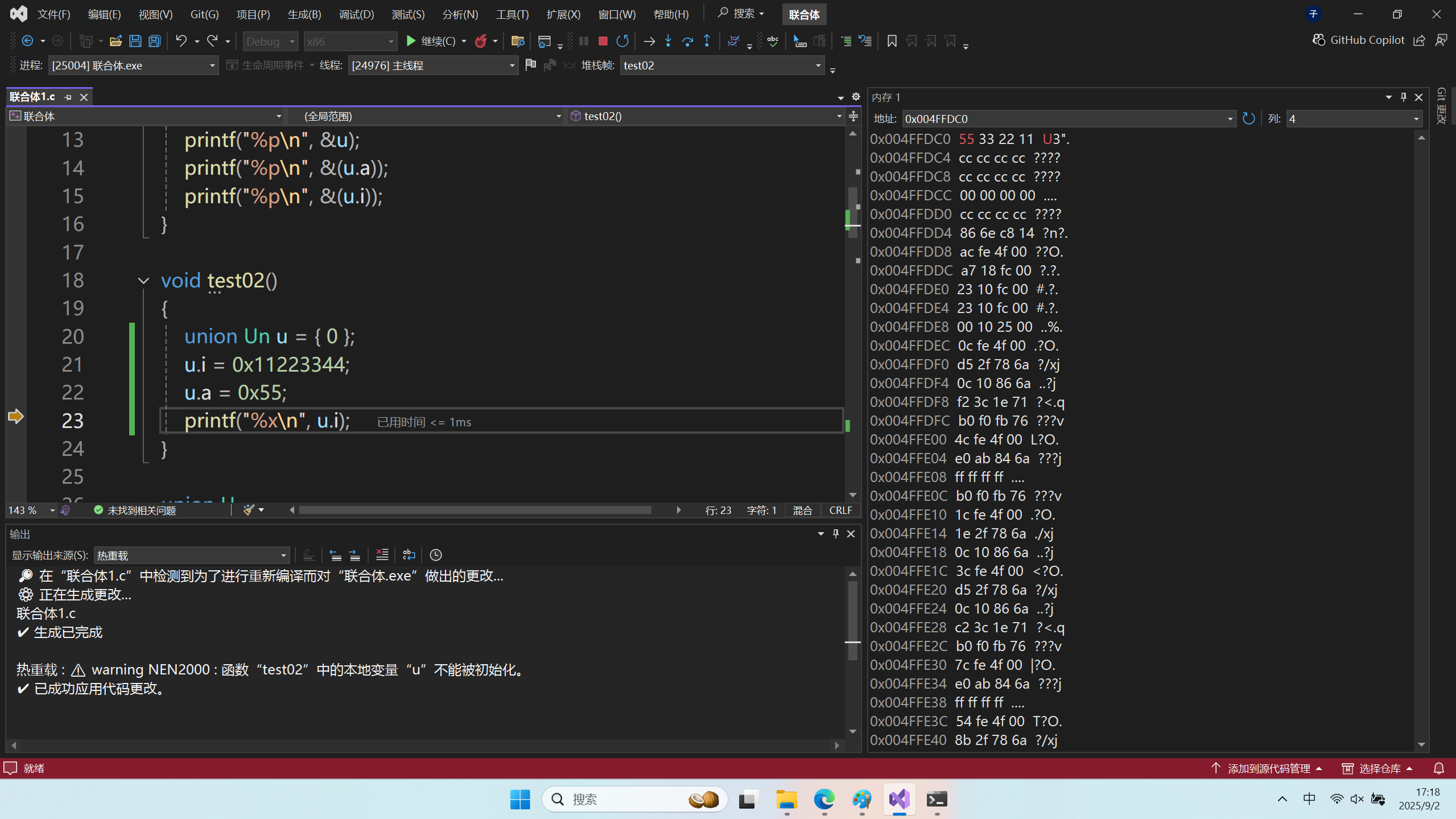Click the Save All icon in toolbar
The width and height of the screenshot is (1456, 819).
(x=155, y=41)
